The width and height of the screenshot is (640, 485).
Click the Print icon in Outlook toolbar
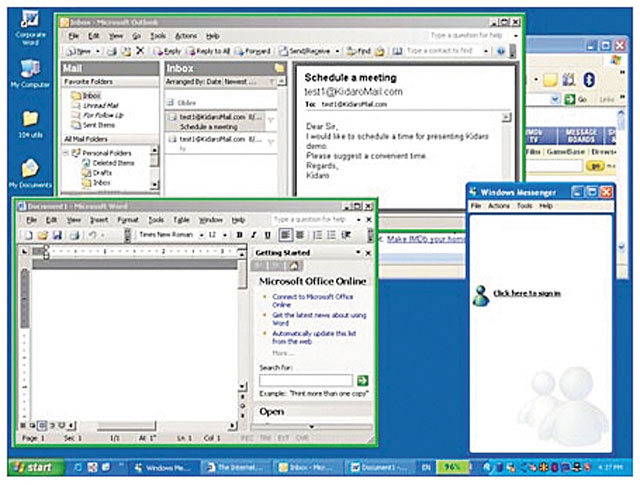(x=111, y=51)
